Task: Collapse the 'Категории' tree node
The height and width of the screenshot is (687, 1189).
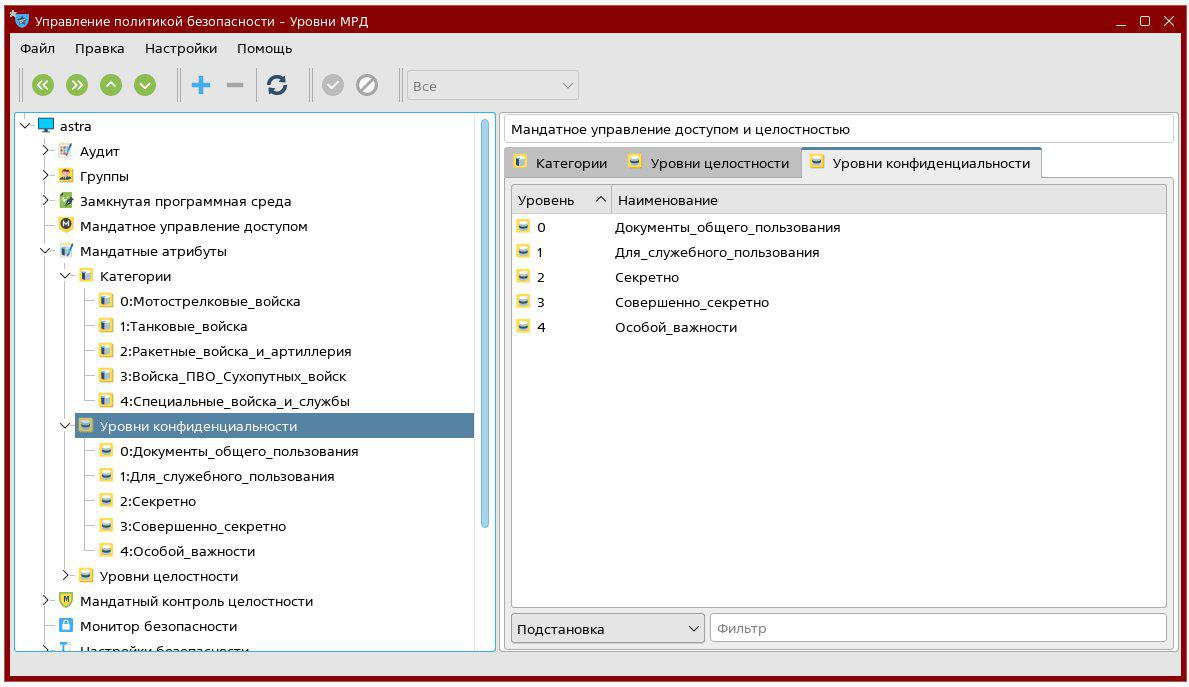Action: 66,276
